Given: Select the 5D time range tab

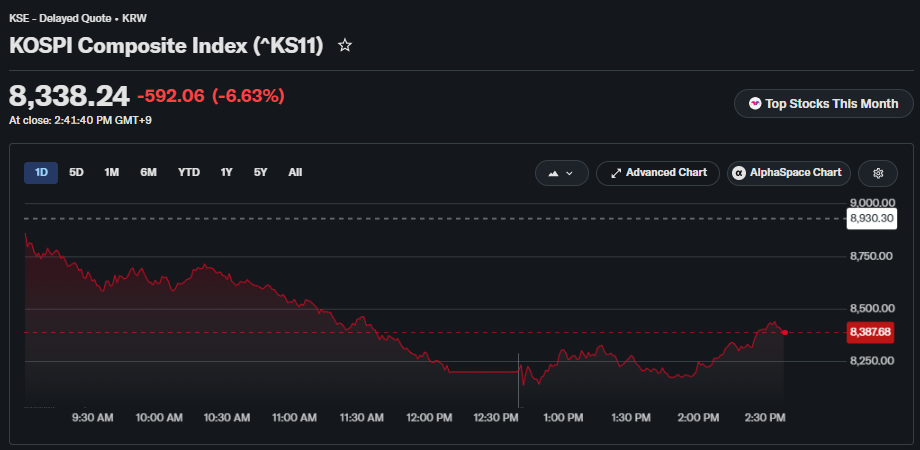Looking at the screenshot, I should pos(76,172).
